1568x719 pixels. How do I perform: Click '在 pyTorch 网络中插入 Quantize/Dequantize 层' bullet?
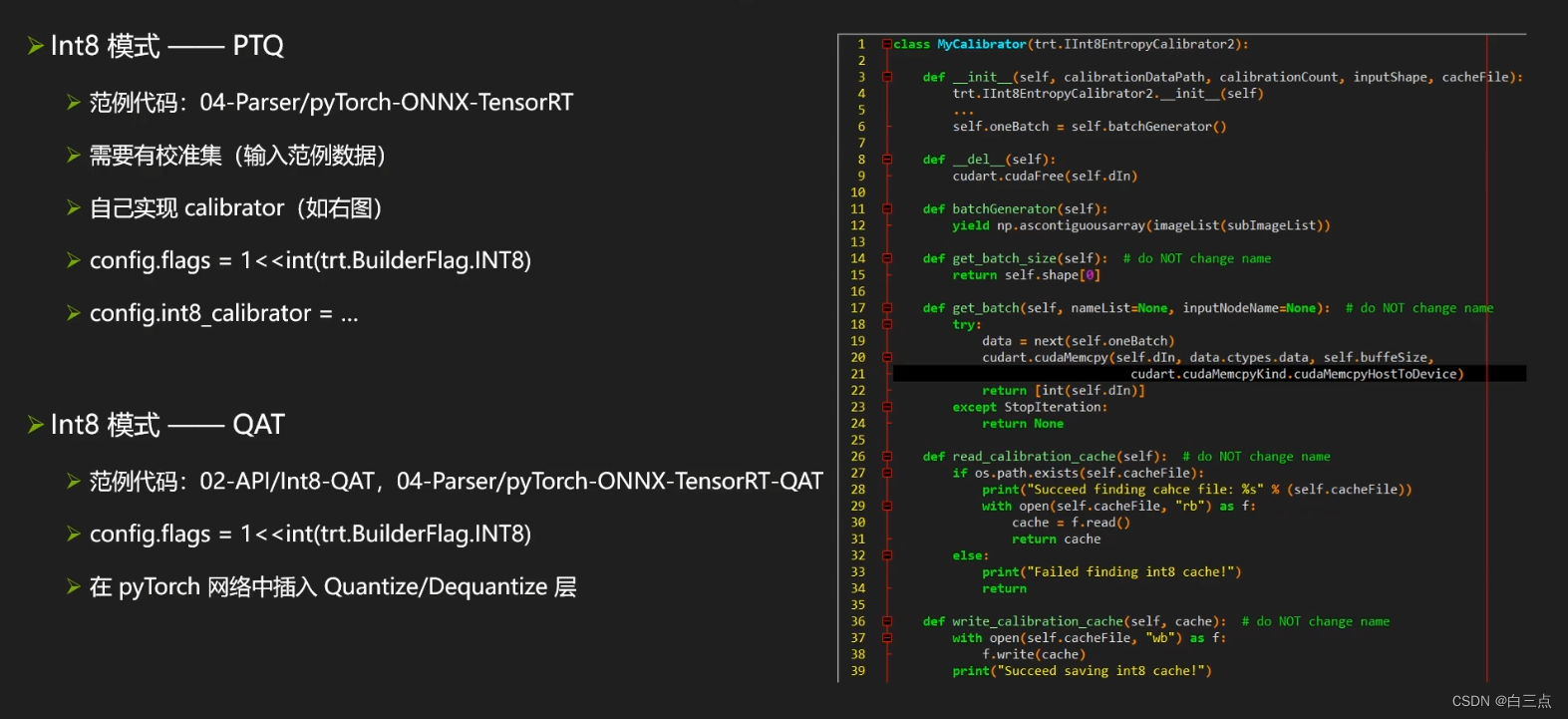coord(333,586)
